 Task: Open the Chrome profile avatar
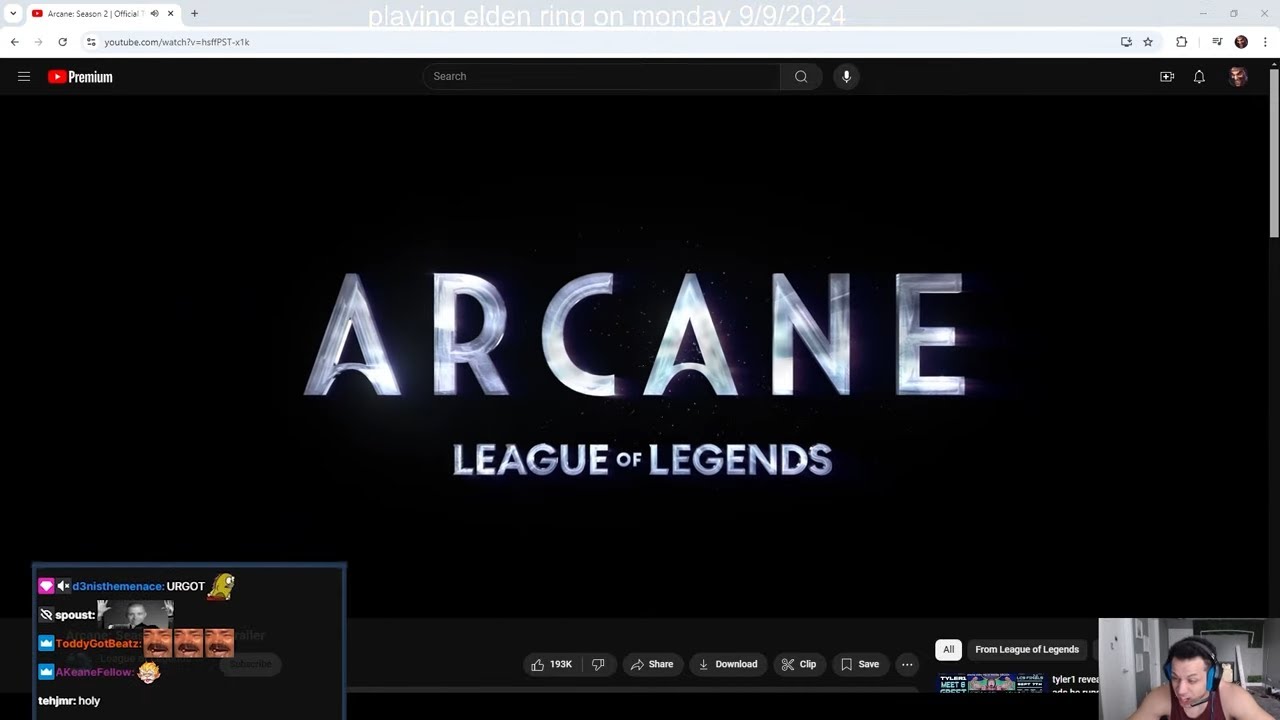pos(1241,42)
